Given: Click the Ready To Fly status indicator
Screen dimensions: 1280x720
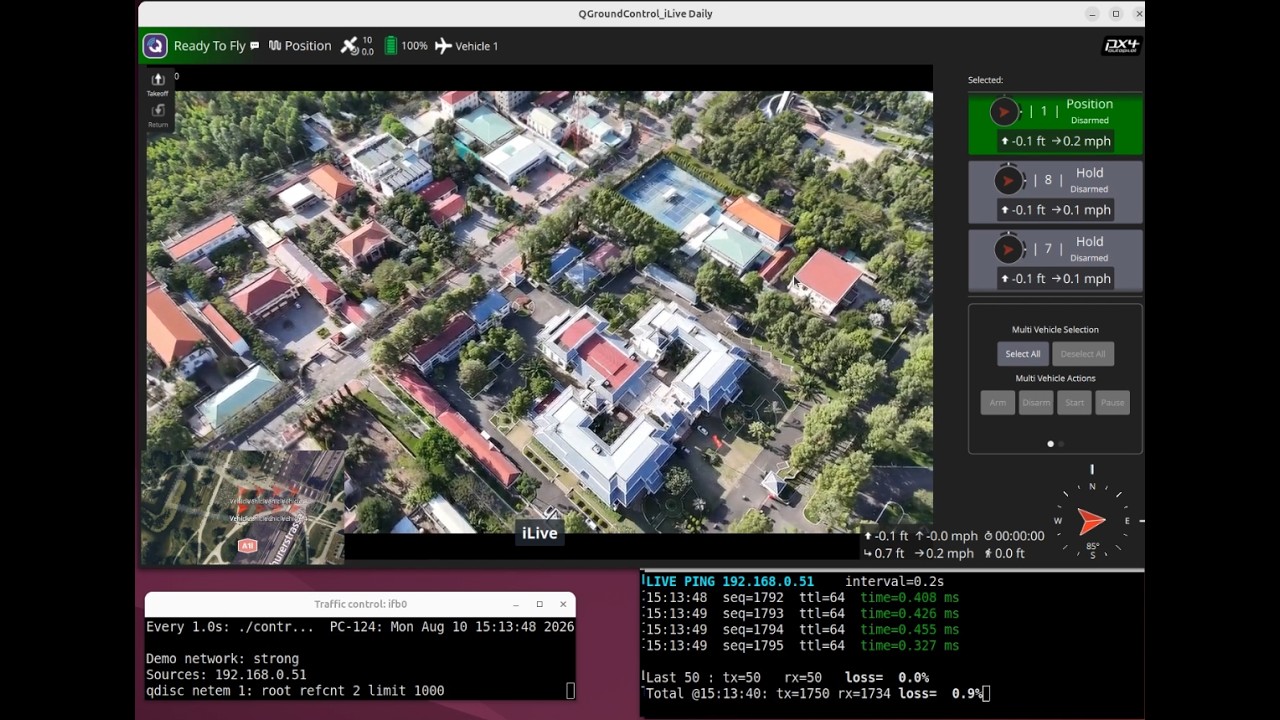Looking at the screenshot, I should [209, 46].
